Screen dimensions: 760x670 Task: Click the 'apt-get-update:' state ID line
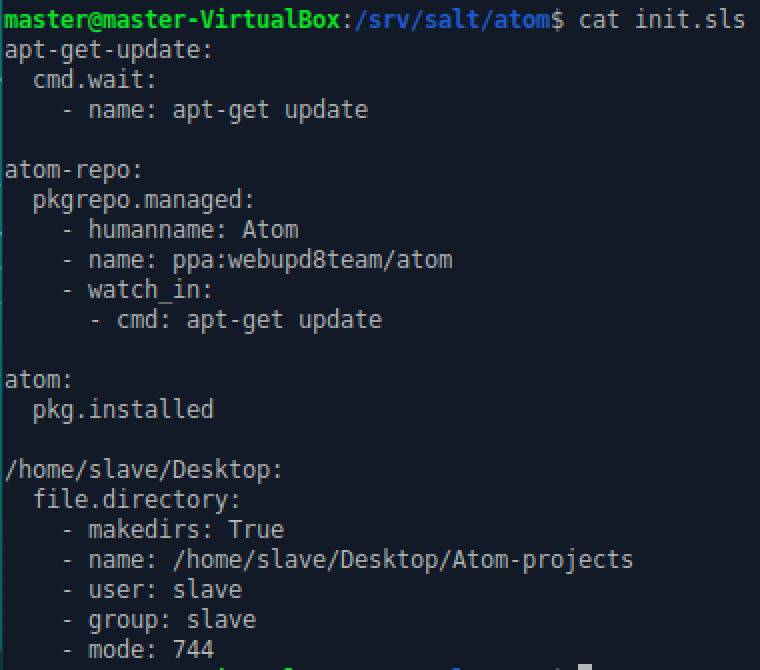(x=109, y=49)
